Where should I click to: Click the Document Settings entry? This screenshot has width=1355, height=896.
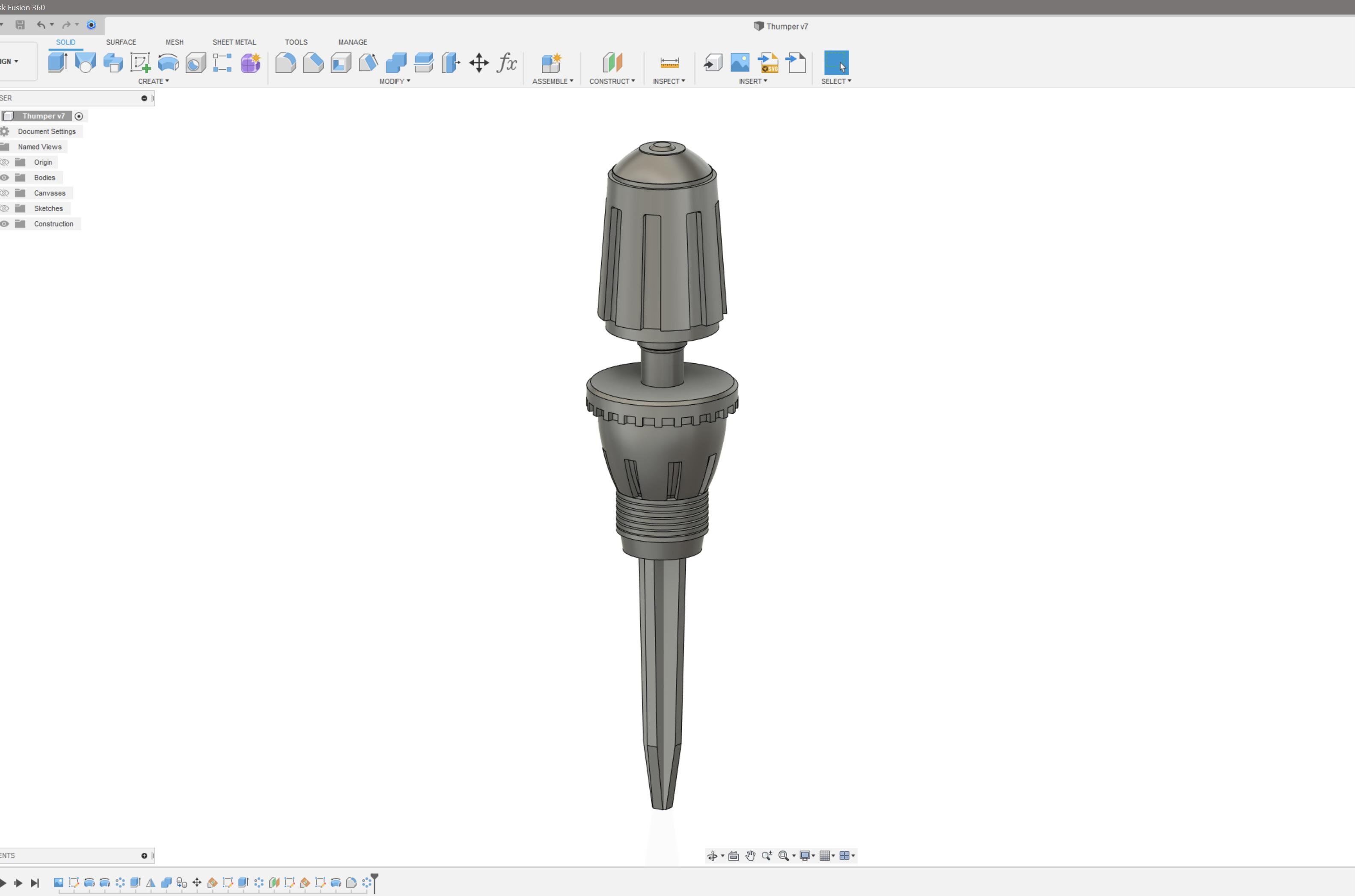pyautogui.click(x=46, y=131)
